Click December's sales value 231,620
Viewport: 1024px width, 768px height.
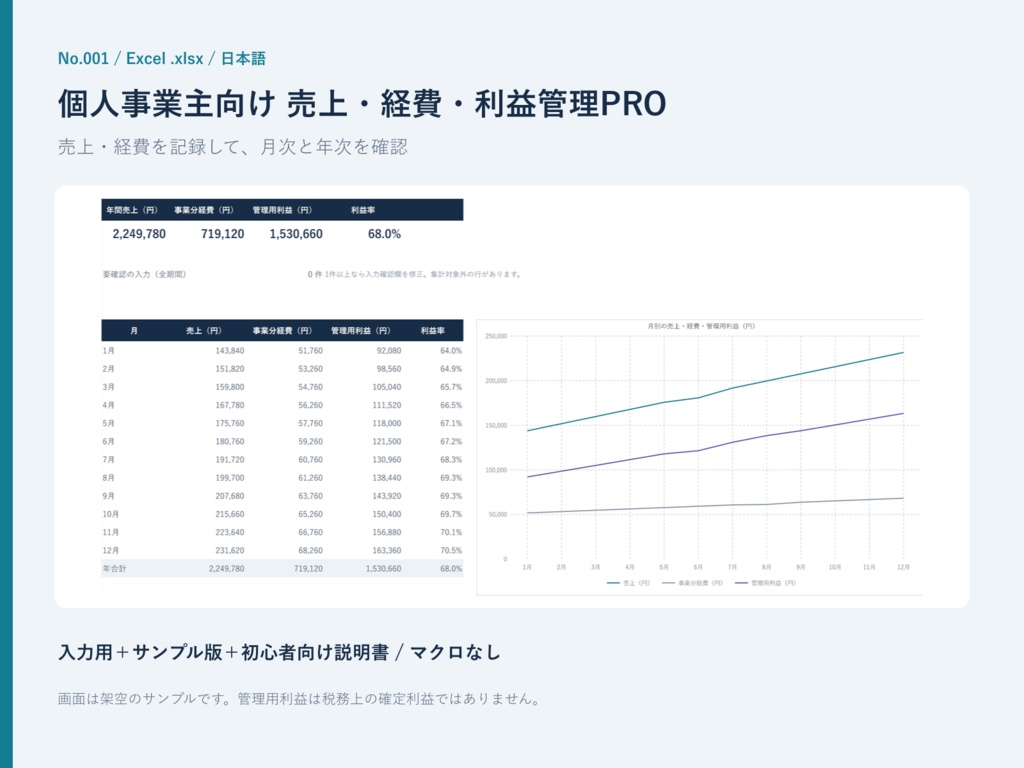[x=230, y=551]
